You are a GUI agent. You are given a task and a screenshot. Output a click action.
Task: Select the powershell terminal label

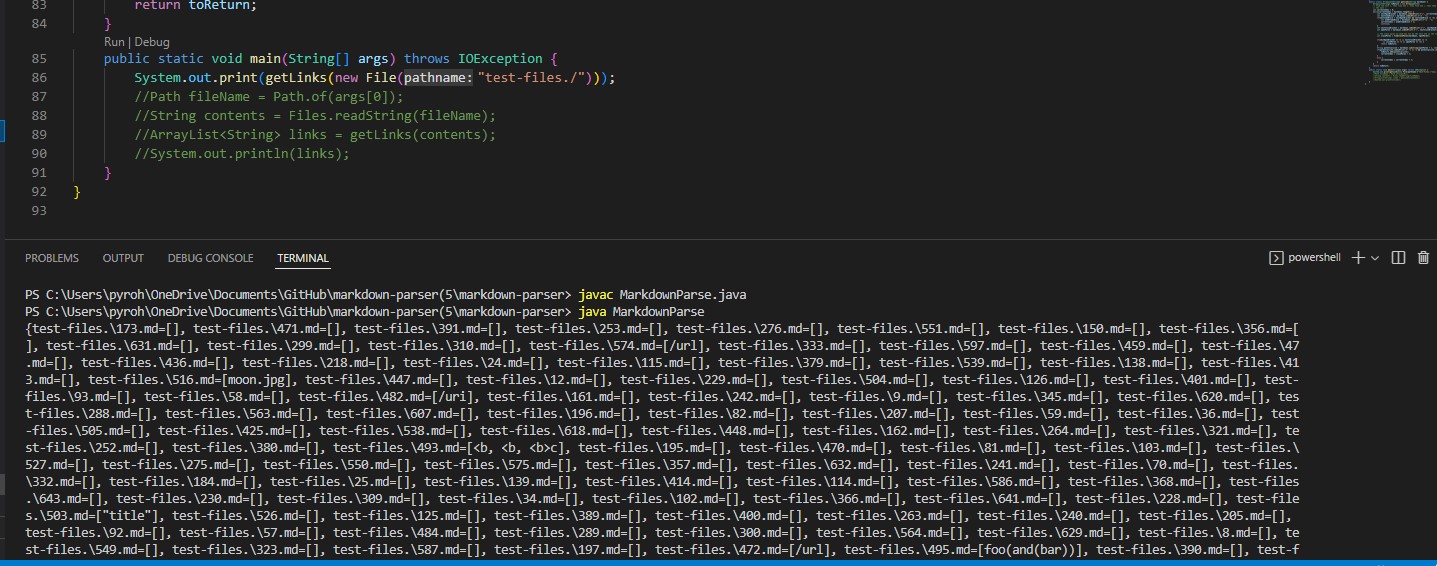(x=1313, y=258)
